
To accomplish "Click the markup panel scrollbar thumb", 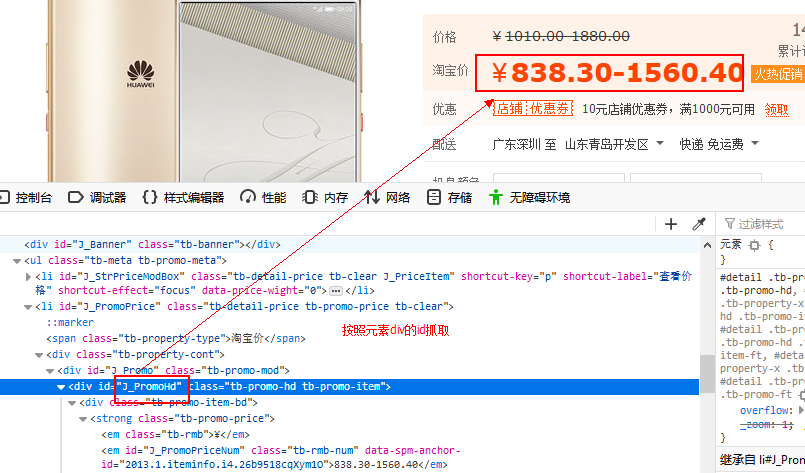I will pyautogui.click(x=707, y=373).
